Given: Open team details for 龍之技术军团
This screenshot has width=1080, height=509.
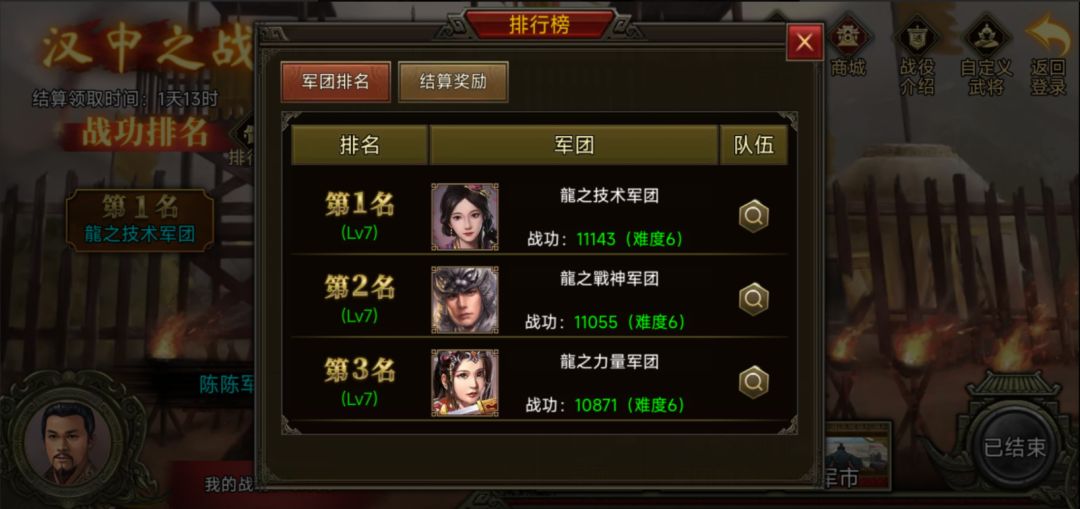Looking at the screenshot, I should (x=754, y=217).
